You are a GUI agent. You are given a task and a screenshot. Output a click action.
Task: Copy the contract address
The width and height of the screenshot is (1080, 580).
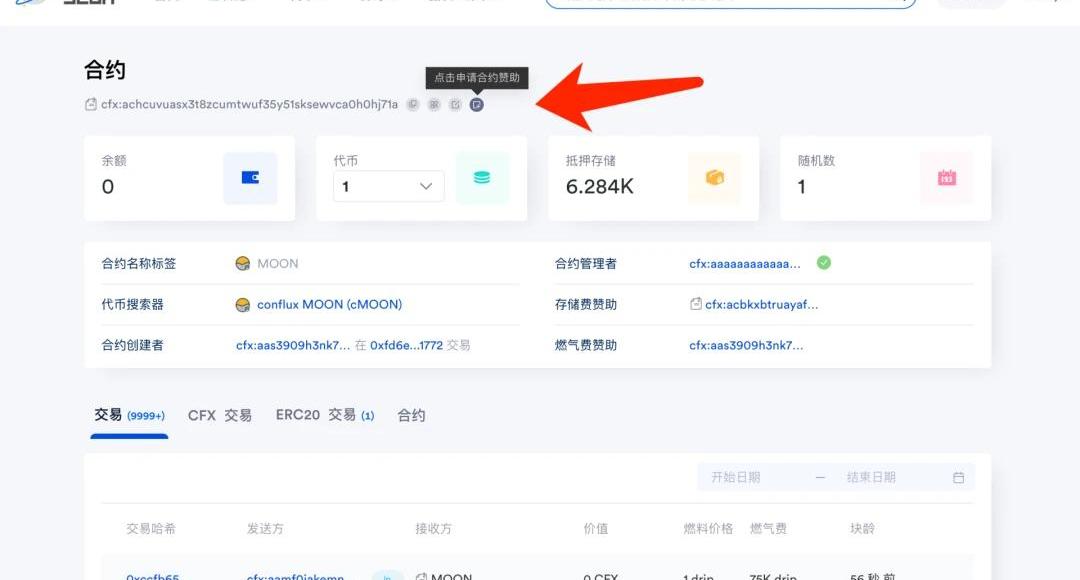tap(412, 104)
